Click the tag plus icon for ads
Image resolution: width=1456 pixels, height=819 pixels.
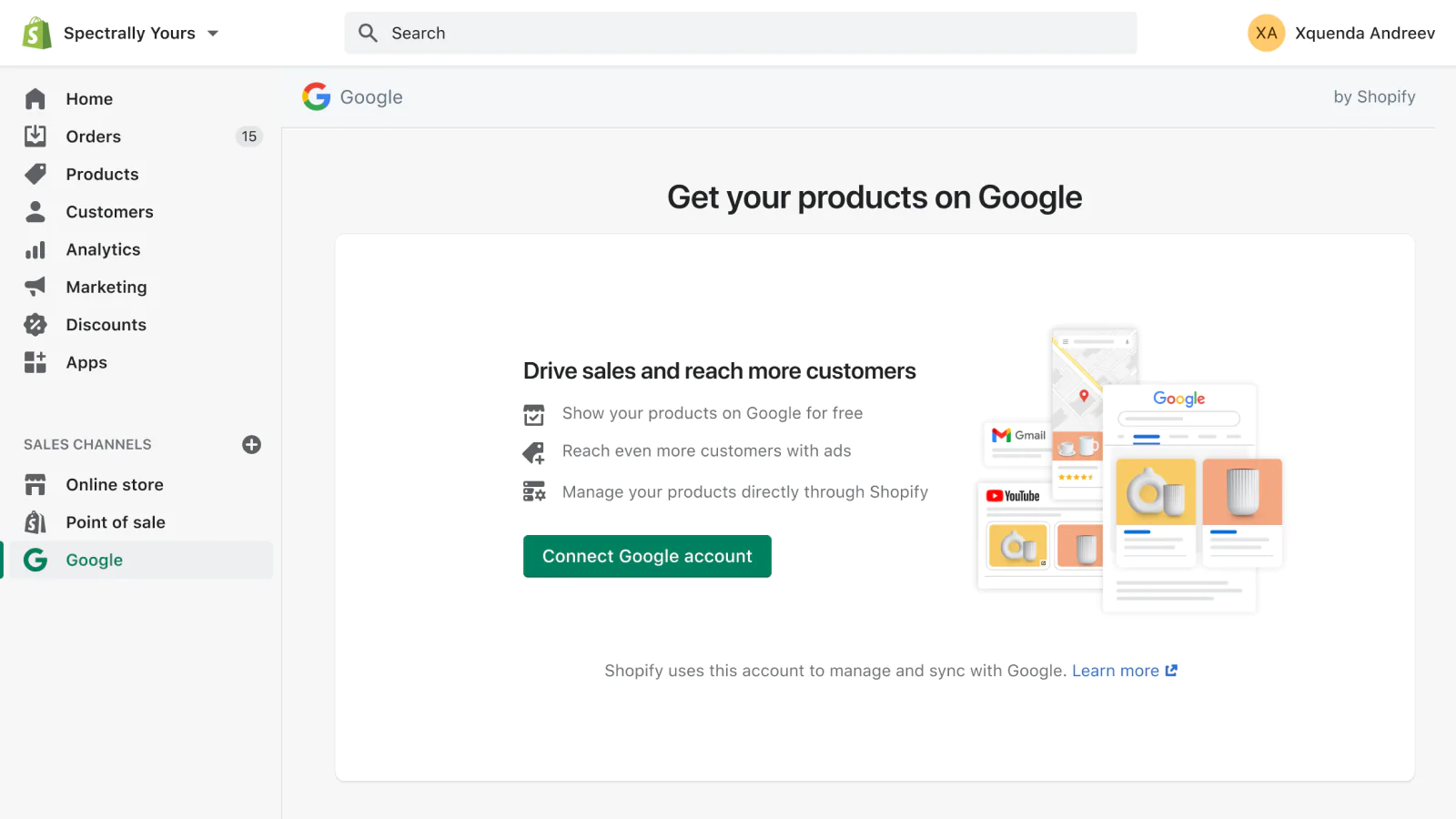point(534,452)
